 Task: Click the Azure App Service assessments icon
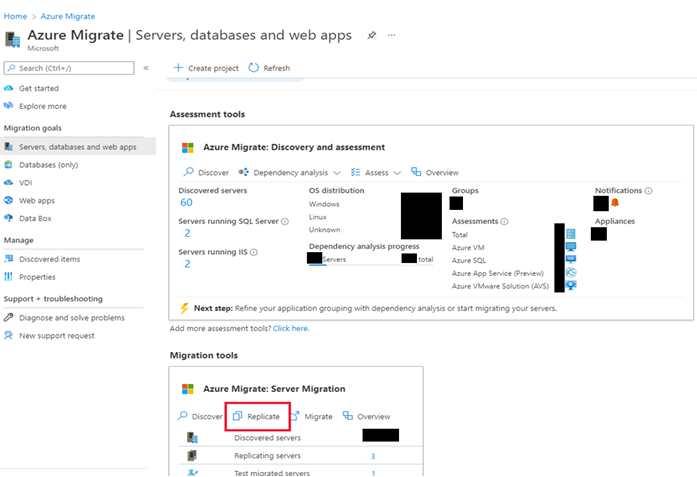click(571, 273)
